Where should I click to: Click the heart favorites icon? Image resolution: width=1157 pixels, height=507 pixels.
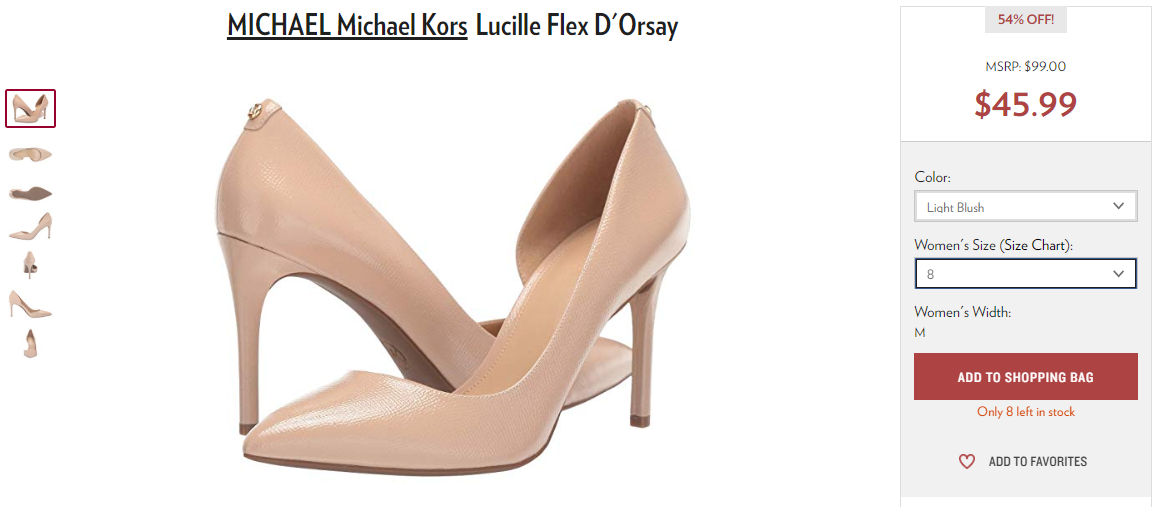(x=967, y=462)
